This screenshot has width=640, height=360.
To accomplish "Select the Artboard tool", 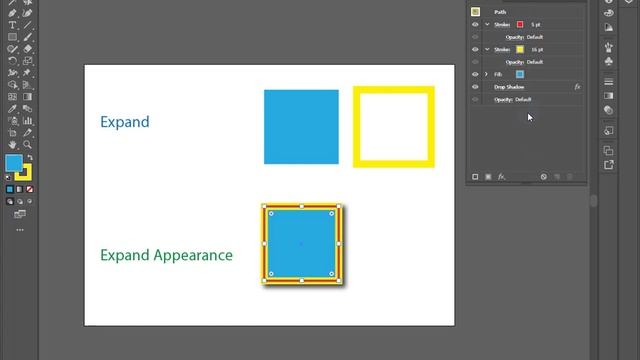I will [12, 133].
